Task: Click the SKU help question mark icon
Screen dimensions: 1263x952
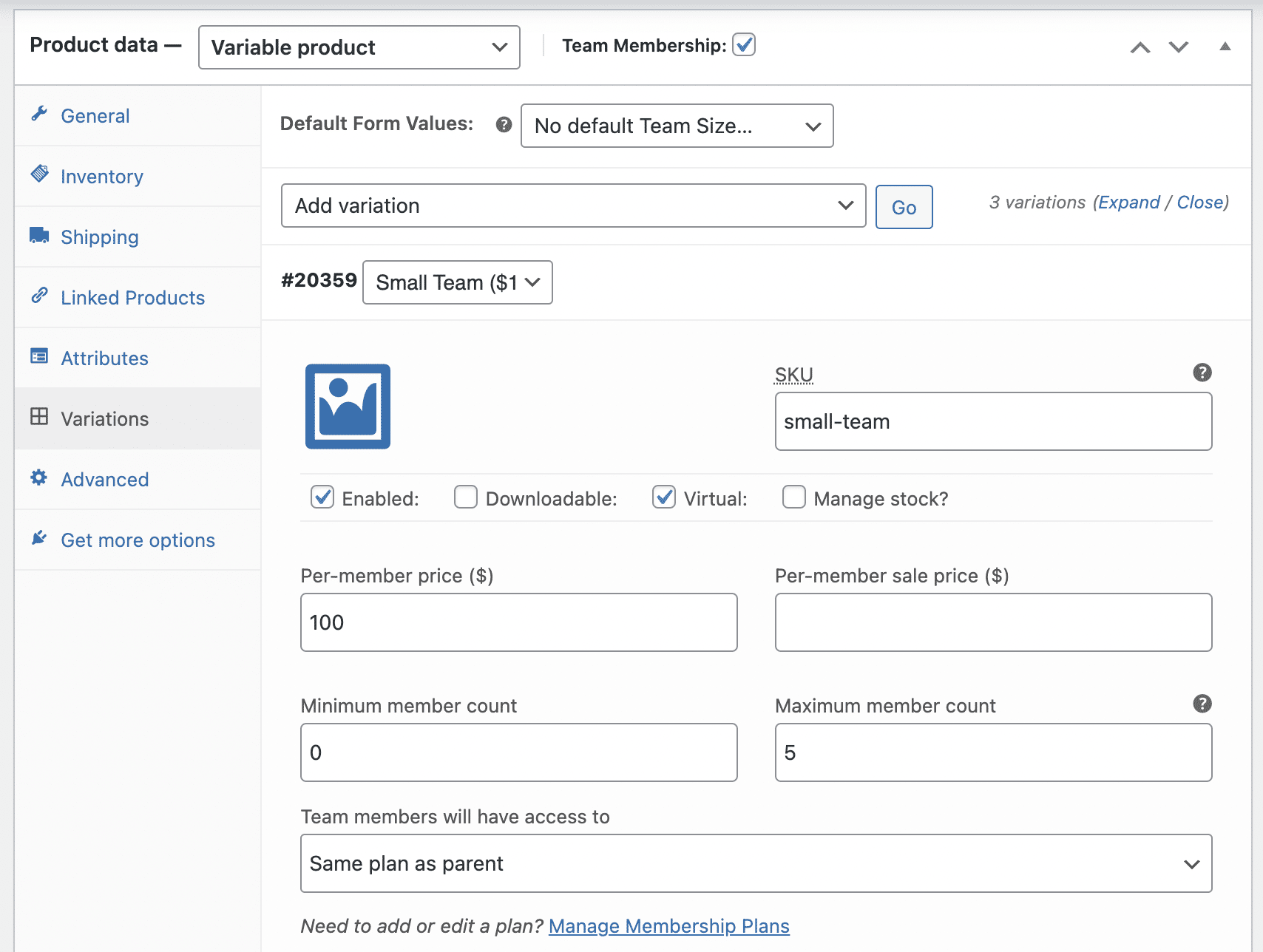Action: tap(1202, 373)
